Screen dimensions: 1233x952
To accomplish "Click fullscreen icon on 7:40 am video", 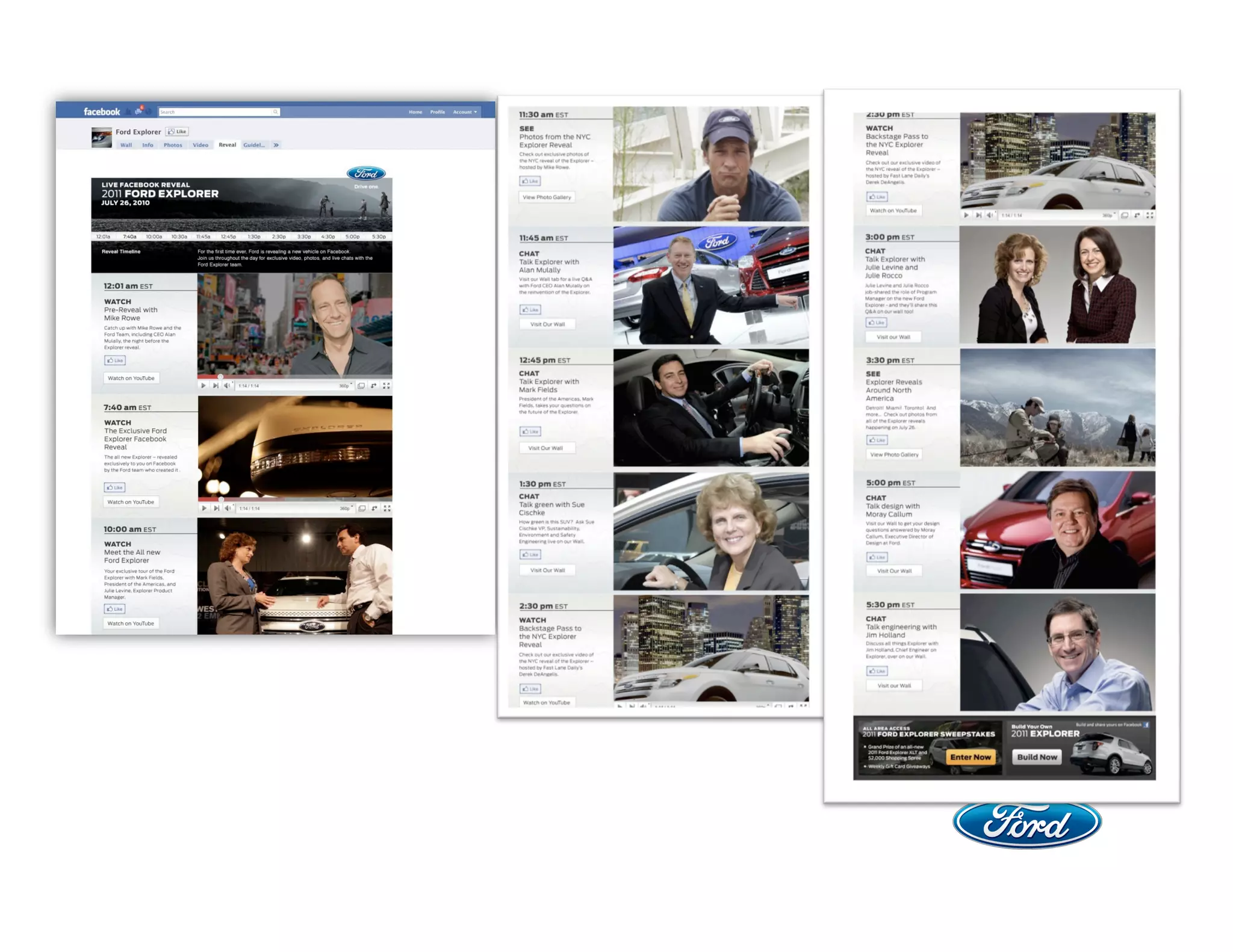I will pyautogui.click(x=387, y=508).
